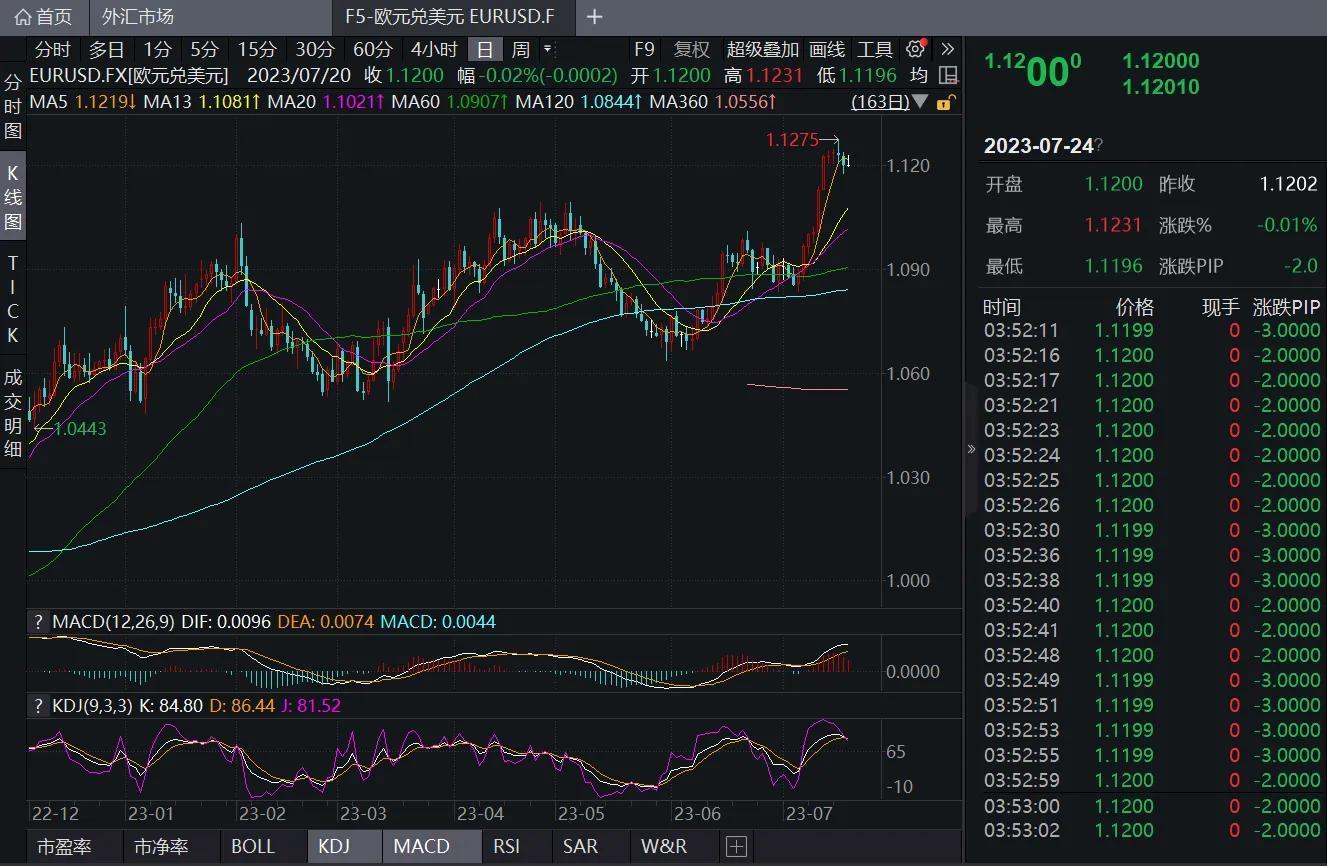Click the 超级叠加 button
This screenshot has width=1327, height=866.
762,49
